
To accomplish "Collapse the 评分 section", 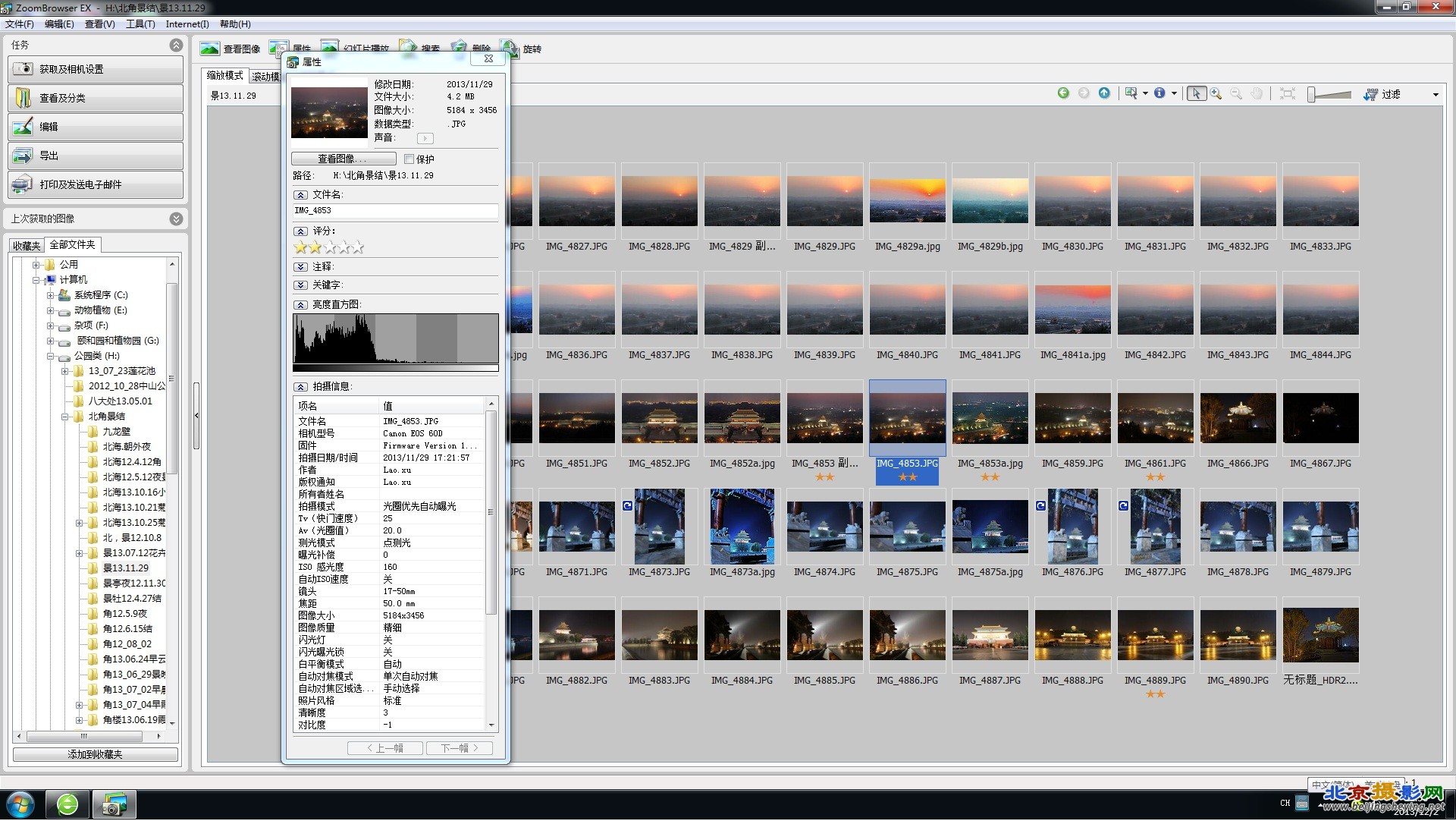I will click(x=301, y=231).
